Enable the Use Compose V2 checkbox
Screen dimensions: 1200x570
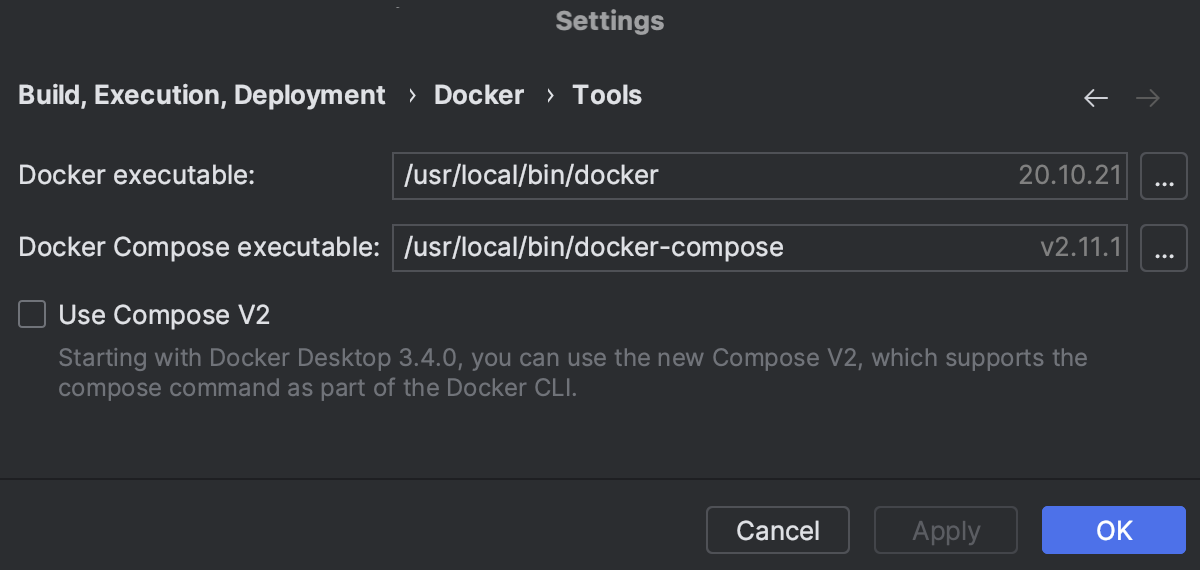click(x=33, y=316)
